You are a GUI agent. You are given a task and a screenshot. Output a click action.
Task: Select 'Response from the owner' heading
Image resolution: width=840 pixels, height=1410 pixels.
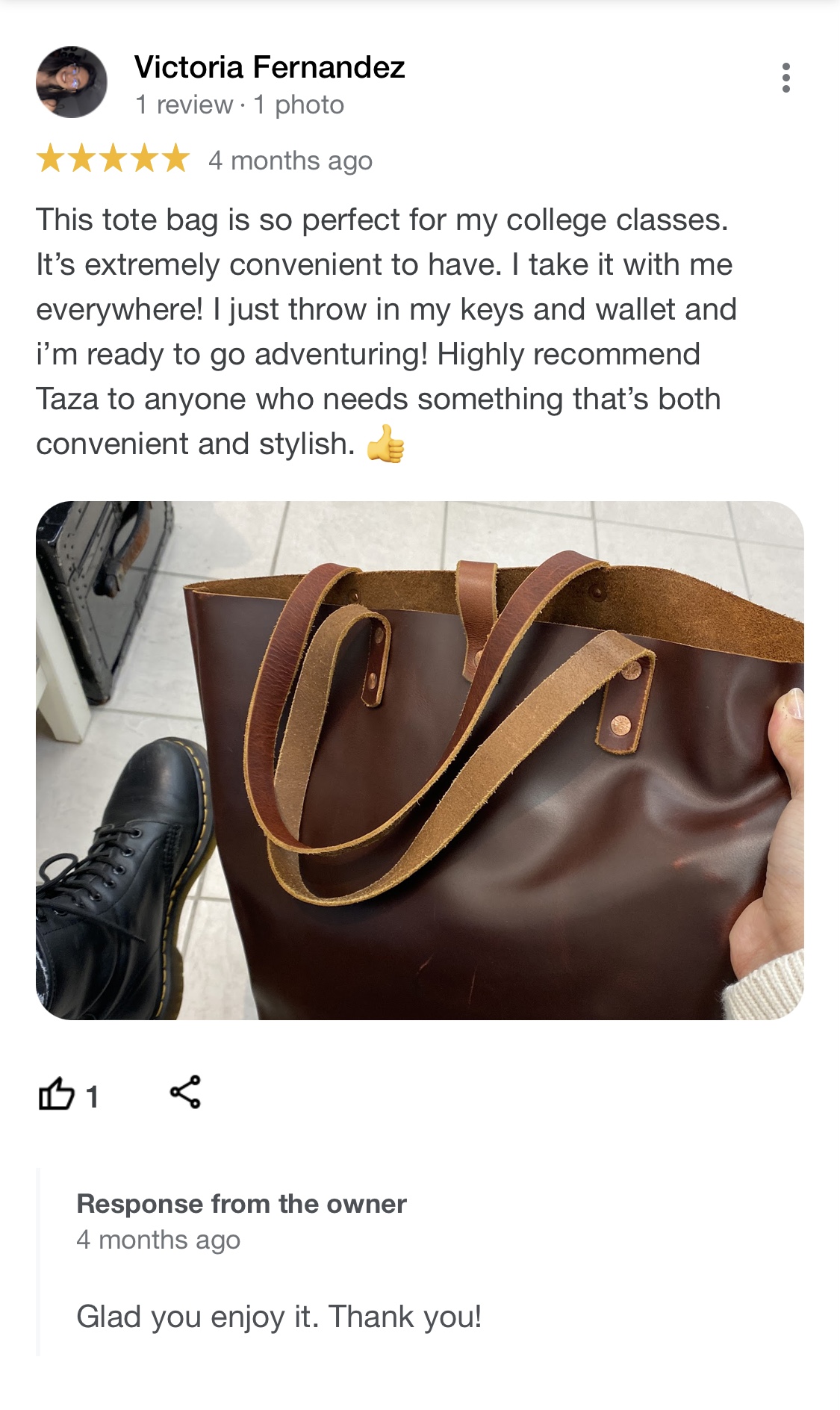pyautogui.click(x=241, y=1204)
